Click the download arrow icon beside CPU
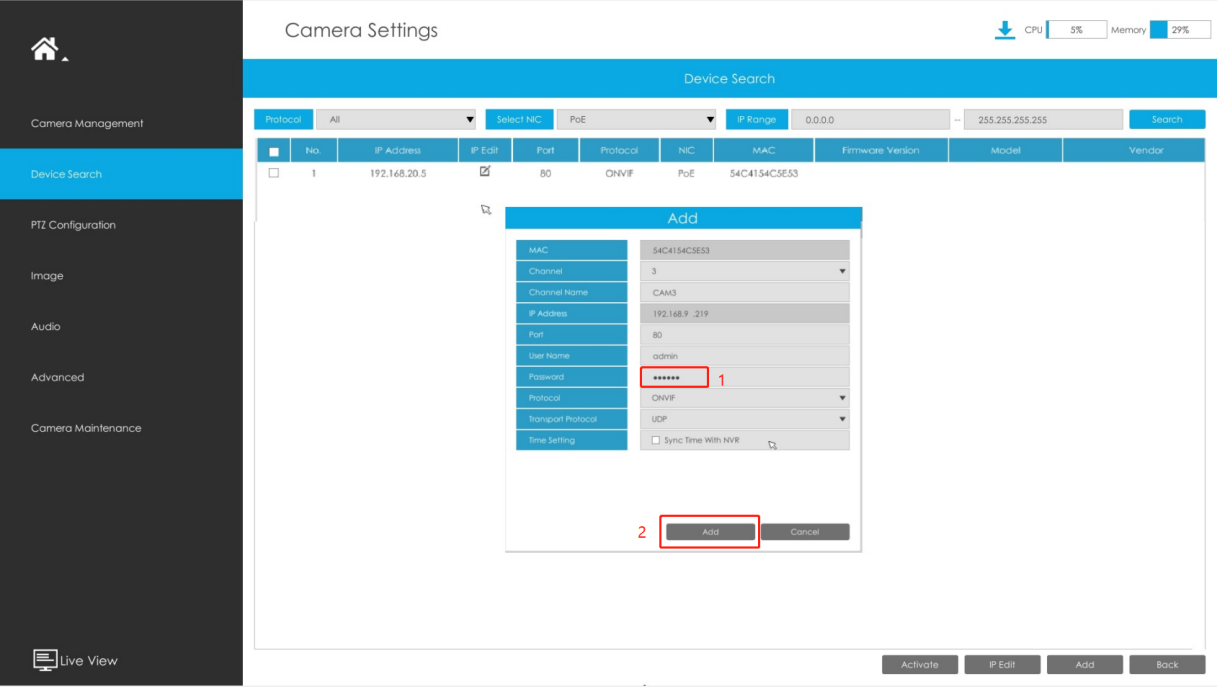Viewport: 1217px width, 687px height. pos(1004,30)
